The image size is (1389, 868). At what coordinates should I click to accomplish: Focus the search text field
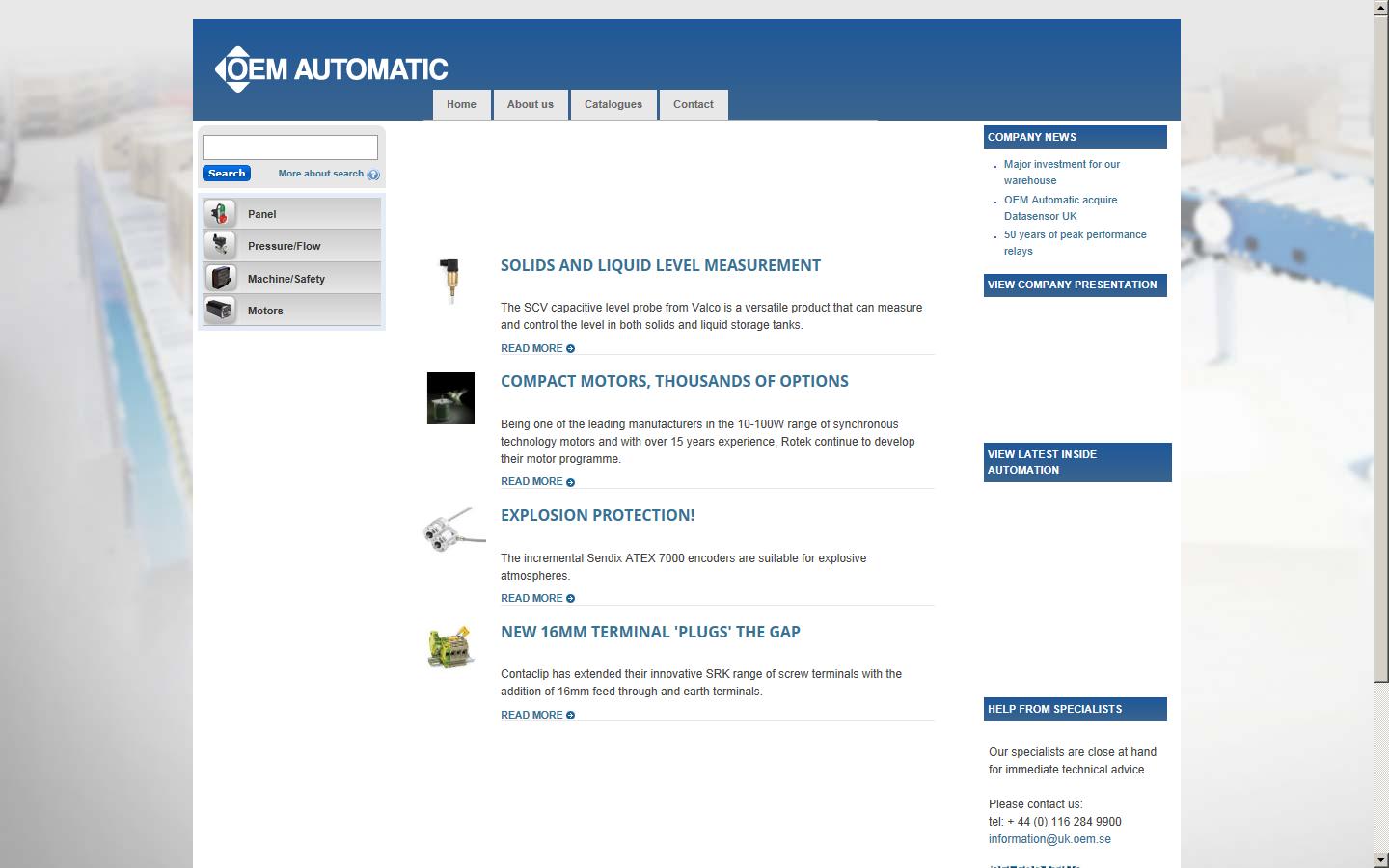click(289, 148)
